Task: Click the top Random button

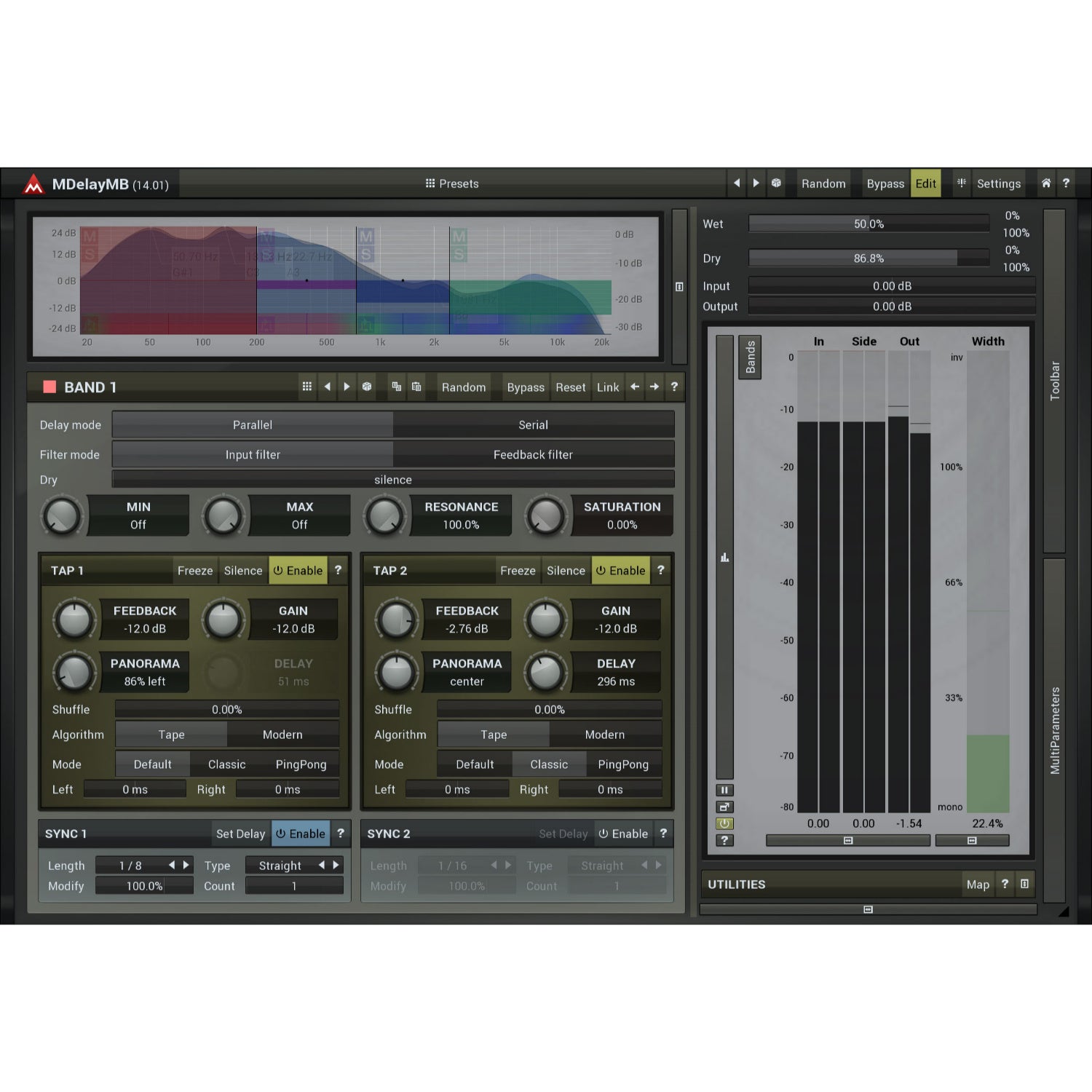Action: (x=823, y=183)
